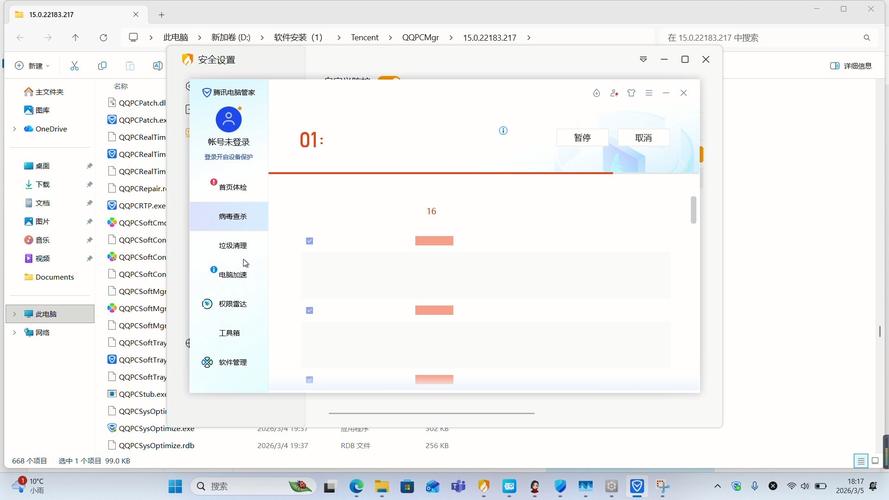Open the skin (shirt) icon in 电脑管家
Image resolution: width=889 pixels, height=500 pixels.
[631, 93]
